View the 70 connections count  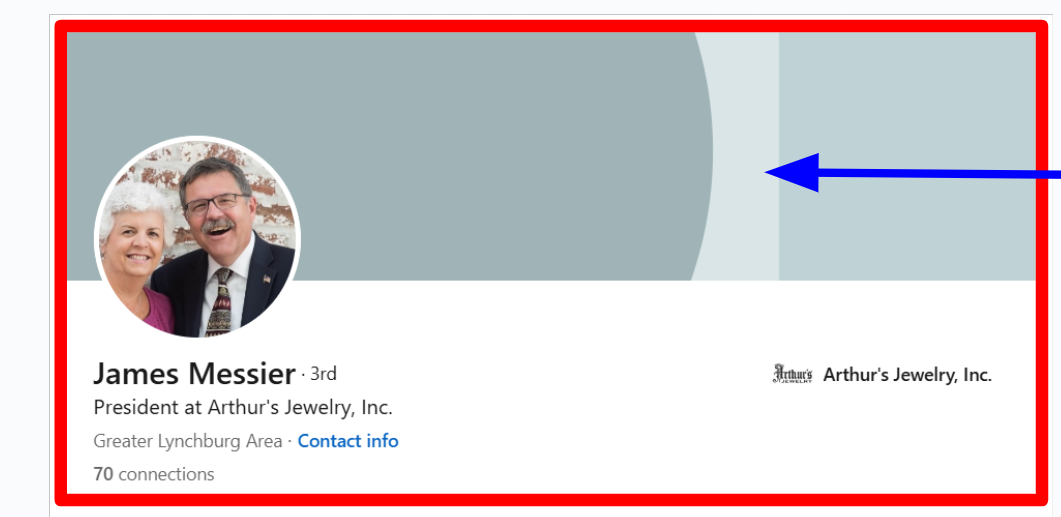(x=154, y=474)
